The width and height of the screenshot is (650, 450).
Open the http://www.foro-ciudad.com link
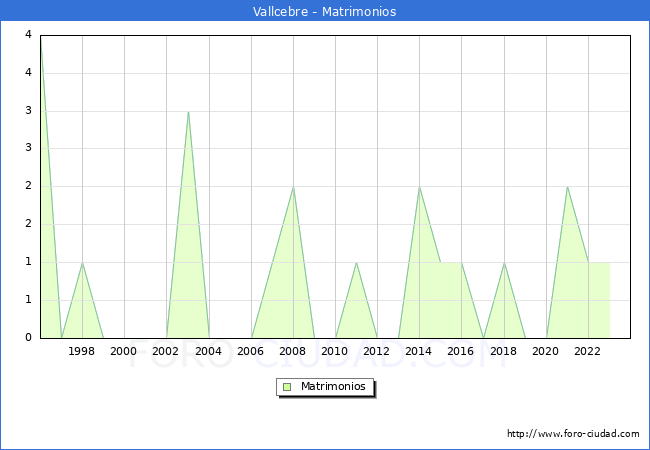(573, 433)
